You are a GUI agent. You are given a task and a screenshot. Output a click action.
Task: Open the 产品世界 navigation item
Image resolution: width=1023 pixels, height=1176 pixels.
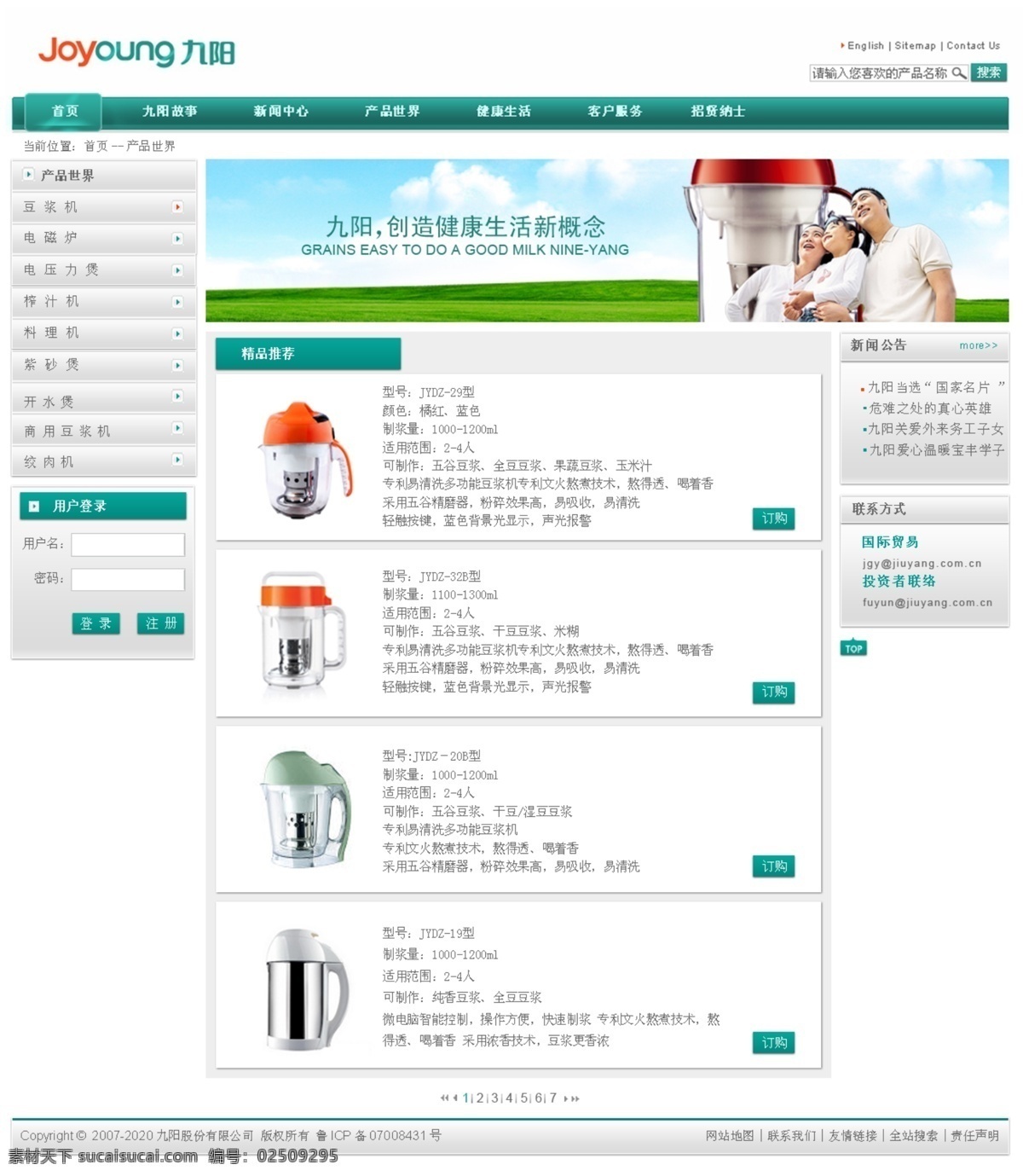392,111
